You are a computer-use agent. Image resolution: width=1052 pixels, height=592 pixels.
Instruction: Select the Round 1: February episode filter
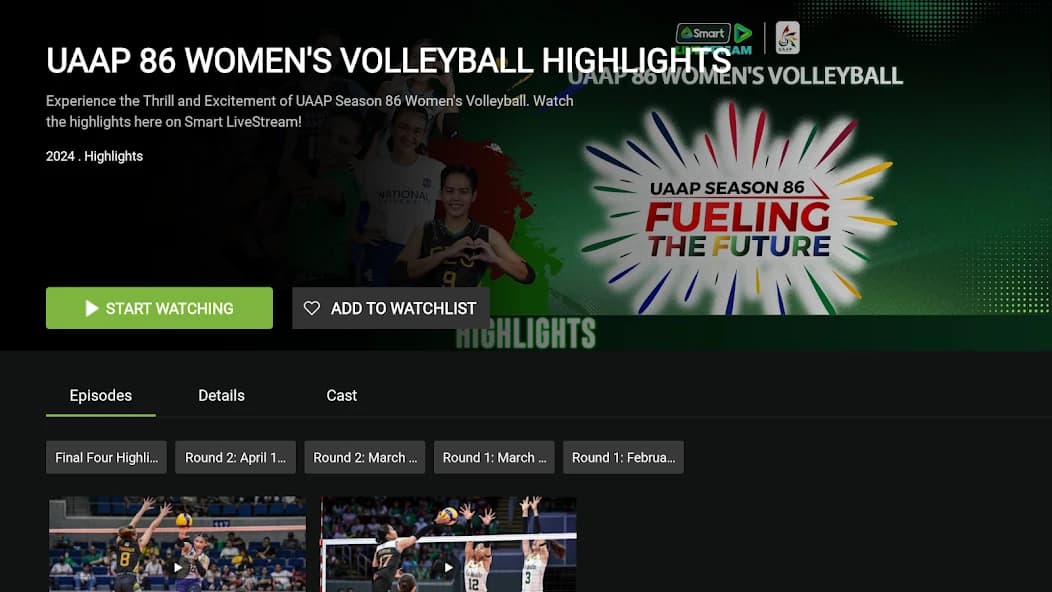tap(623, 457)
